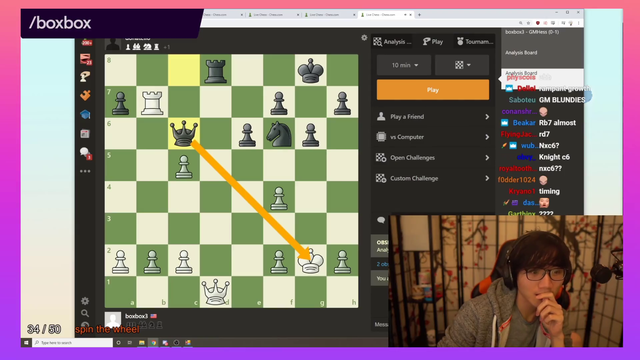Click the black queen on c6
The image size is (640, 360).
[183, 133]
